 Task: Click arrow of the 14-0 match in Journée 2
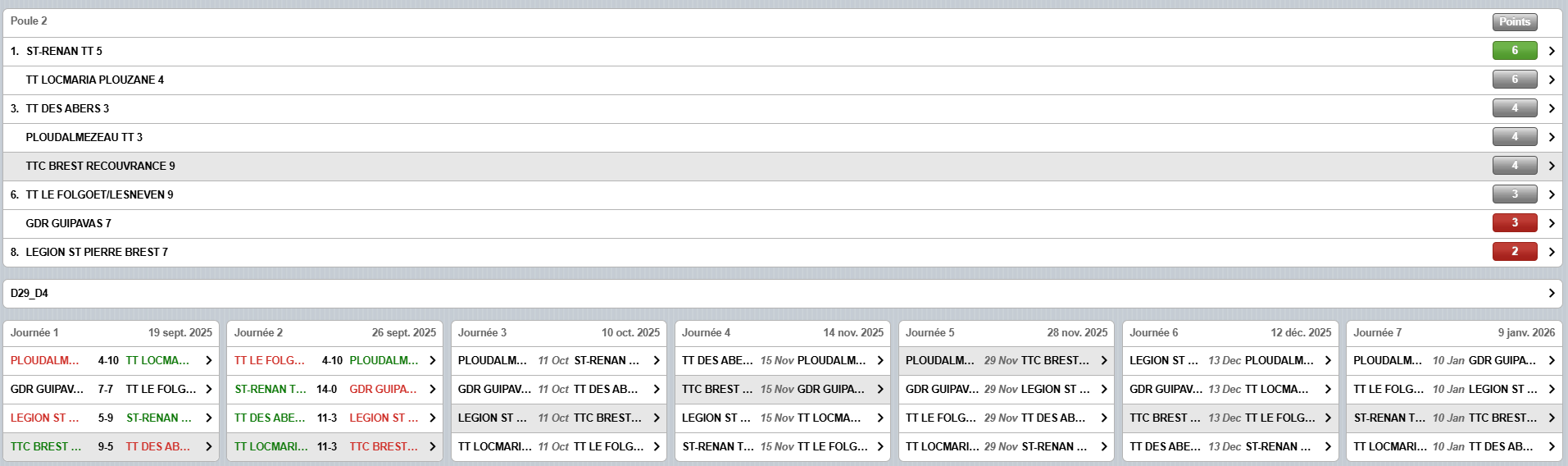click(x=433, y=389)
